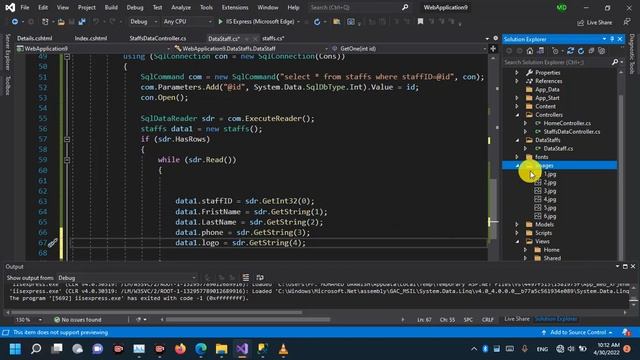Click the taskbar search icon
This screenshot has height=360, width=640.
[36, 349]
